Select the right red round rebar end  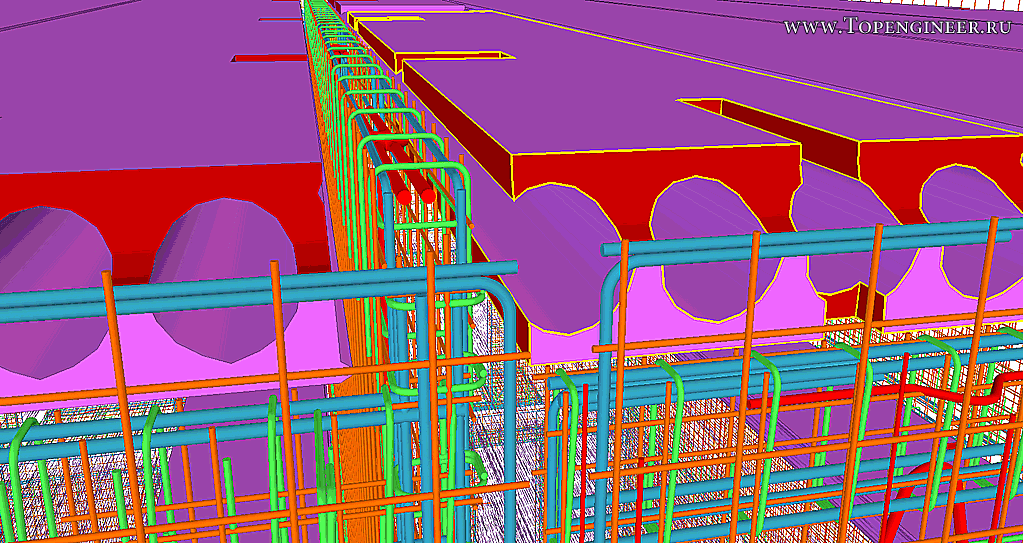click(x=428, y=196)
